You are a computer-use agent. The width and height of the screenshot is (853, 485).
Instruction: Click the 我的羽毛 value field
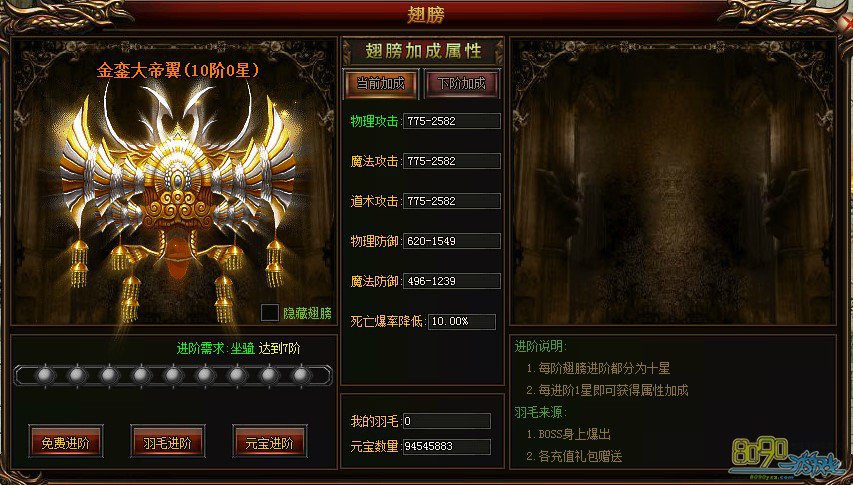(447, 421)
